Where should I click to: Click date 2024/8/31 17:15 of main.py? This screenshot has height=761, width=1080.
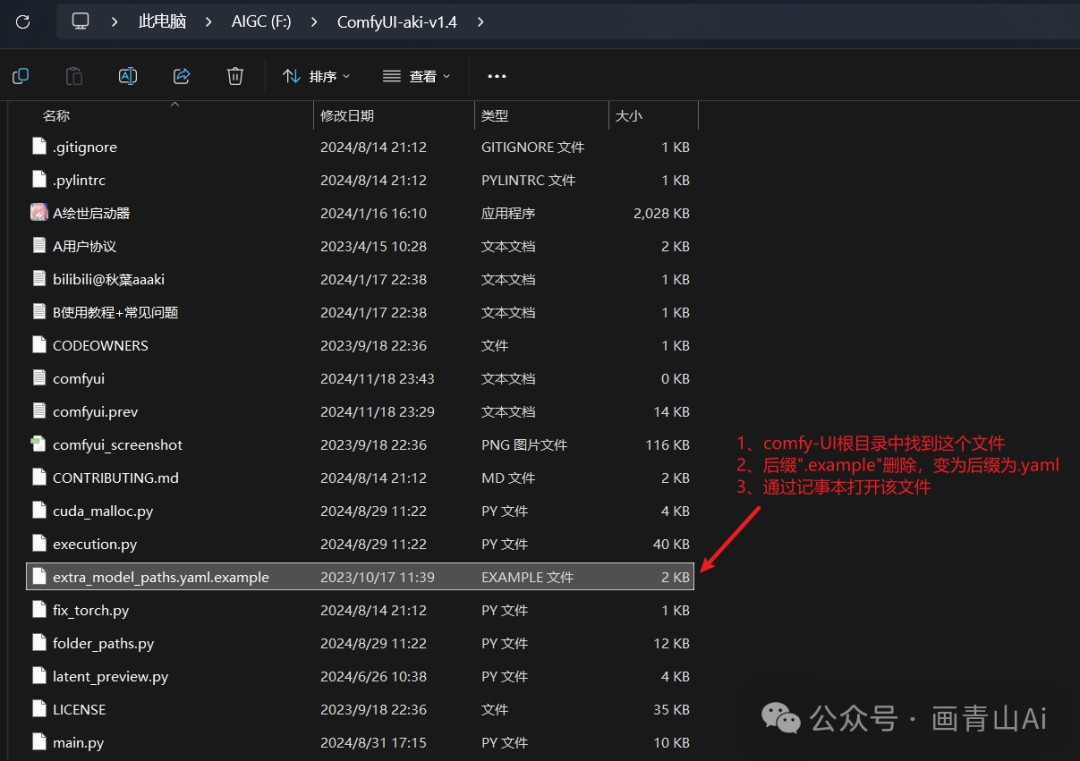373,742
